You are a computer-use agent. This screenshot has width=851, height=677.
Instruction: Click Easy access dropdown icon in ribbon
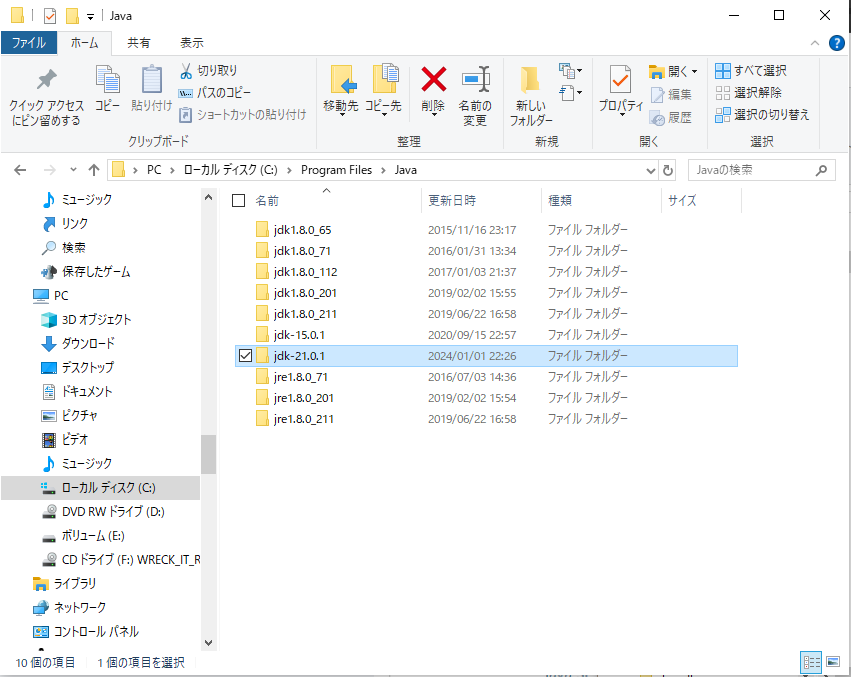[570, 93]
